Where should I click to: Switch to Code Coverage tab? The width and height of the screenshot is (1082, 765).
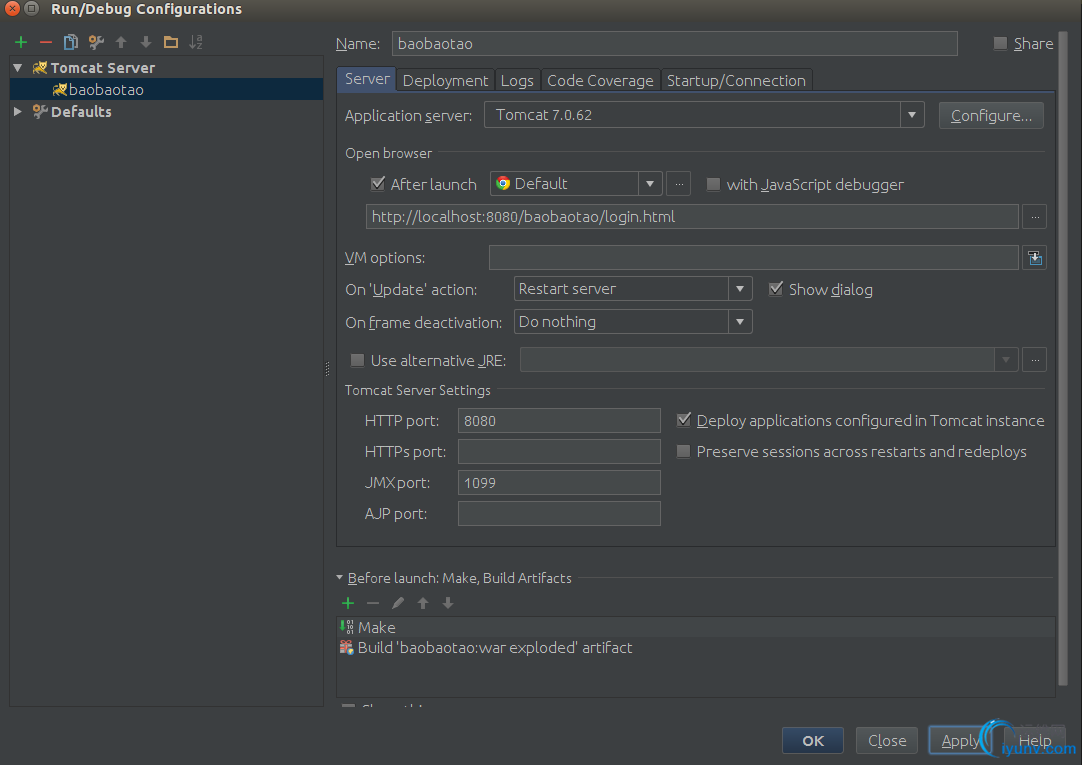click(x=600, y=81)
